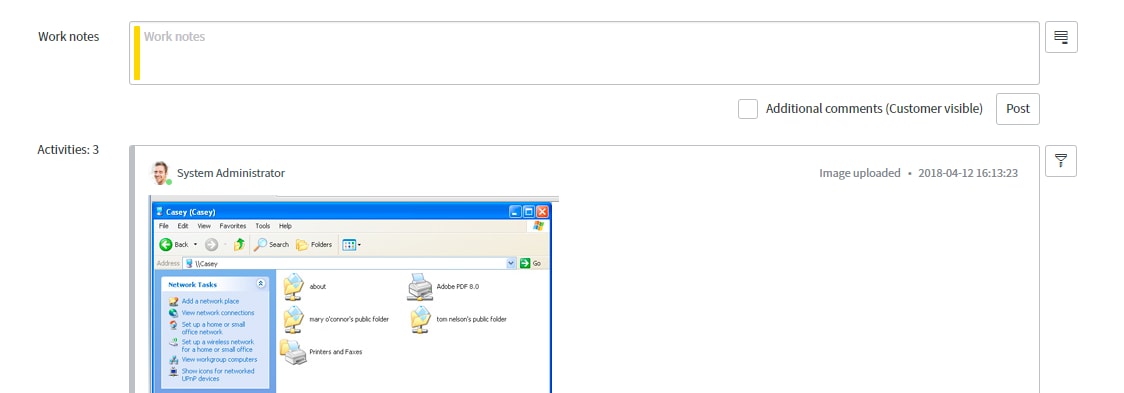Click the Printers and Faxes icon

pyautogui.click(x=293, y=352)
